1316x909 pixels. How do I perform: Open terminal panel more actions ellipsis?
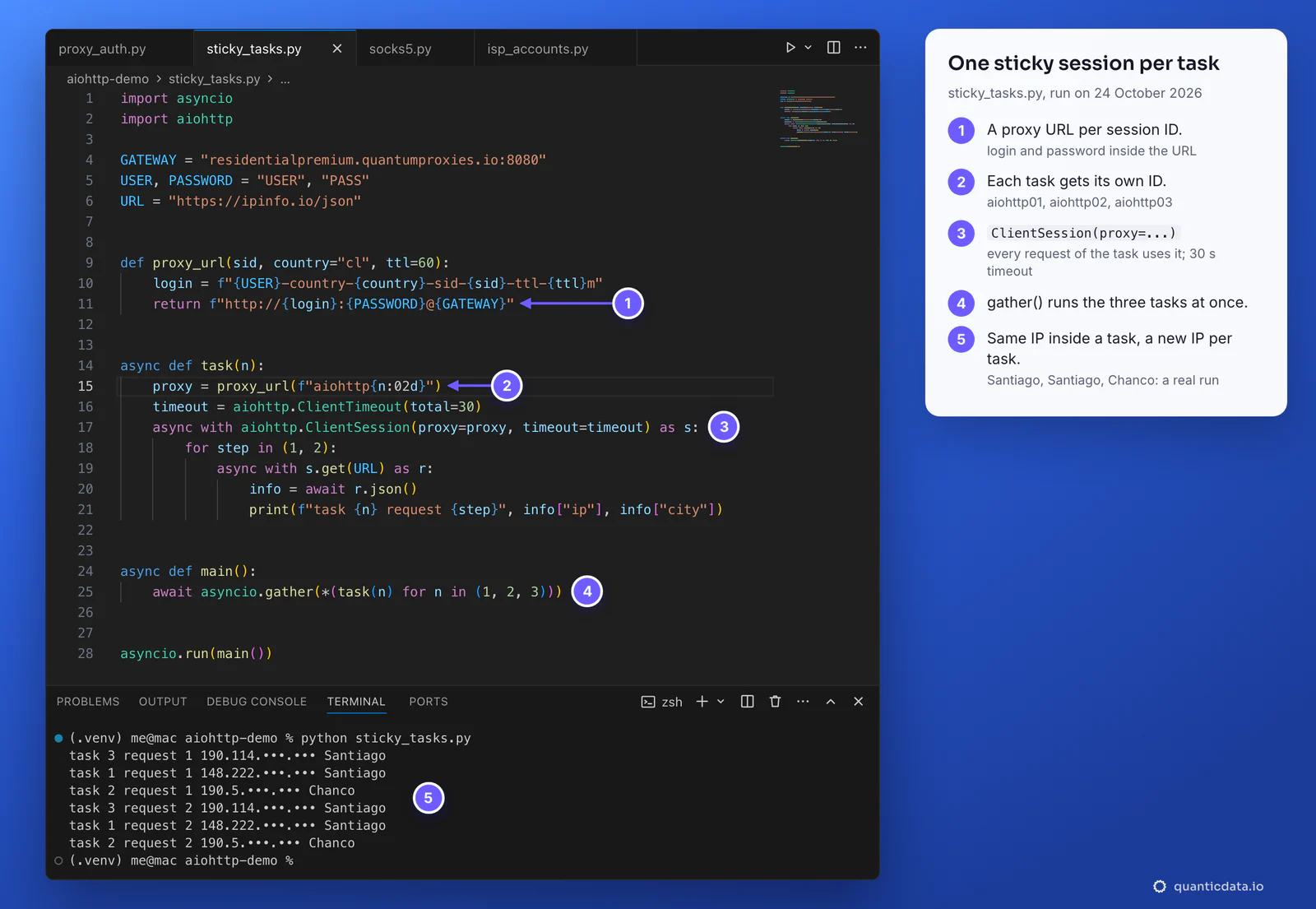[803, 701]
